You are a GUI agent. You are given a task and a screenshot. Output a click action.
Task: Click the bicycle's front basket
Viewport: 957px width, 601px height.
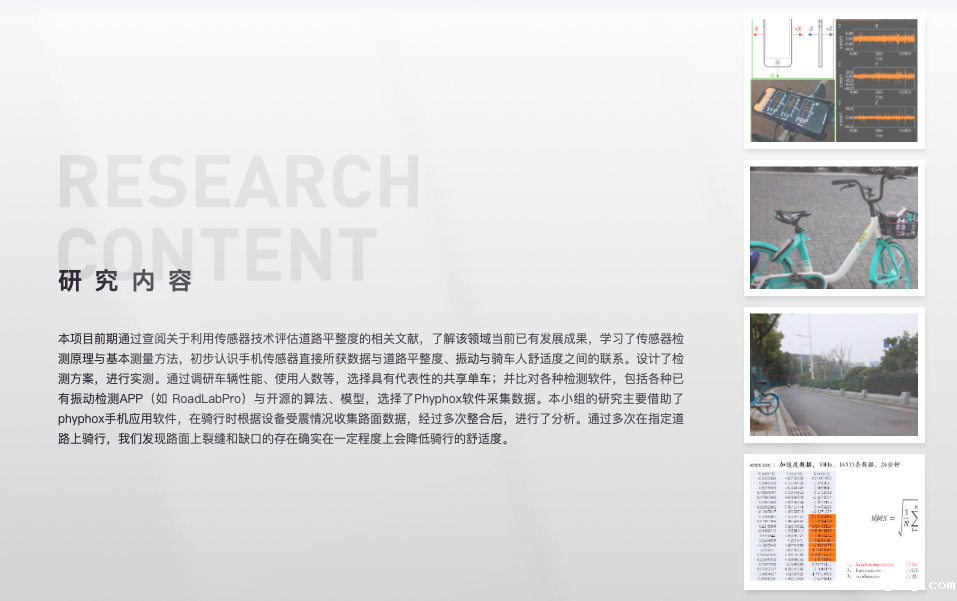[897, 222]
